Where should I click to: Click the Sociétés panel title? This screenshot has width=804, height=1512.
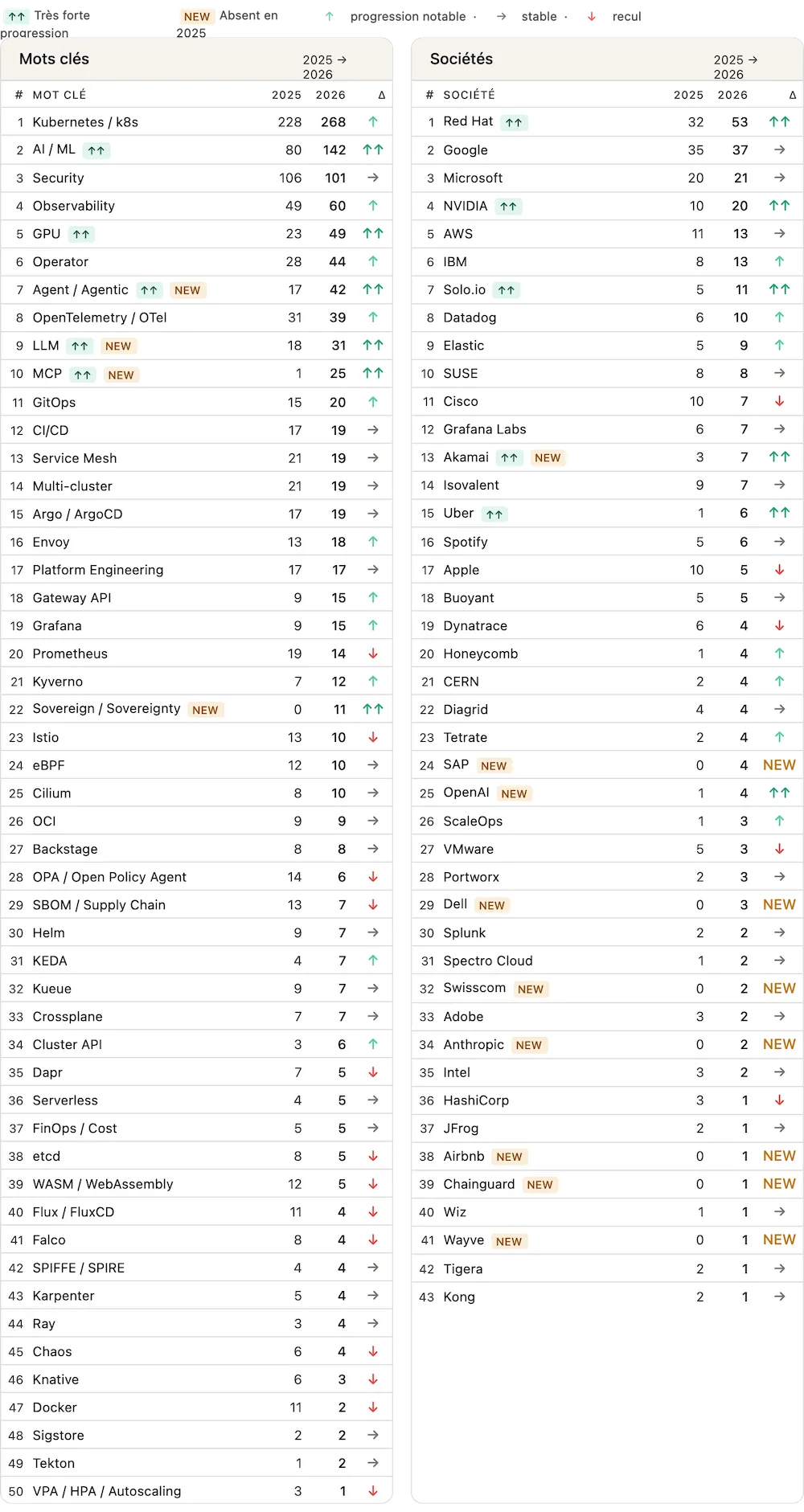[461, 59]
